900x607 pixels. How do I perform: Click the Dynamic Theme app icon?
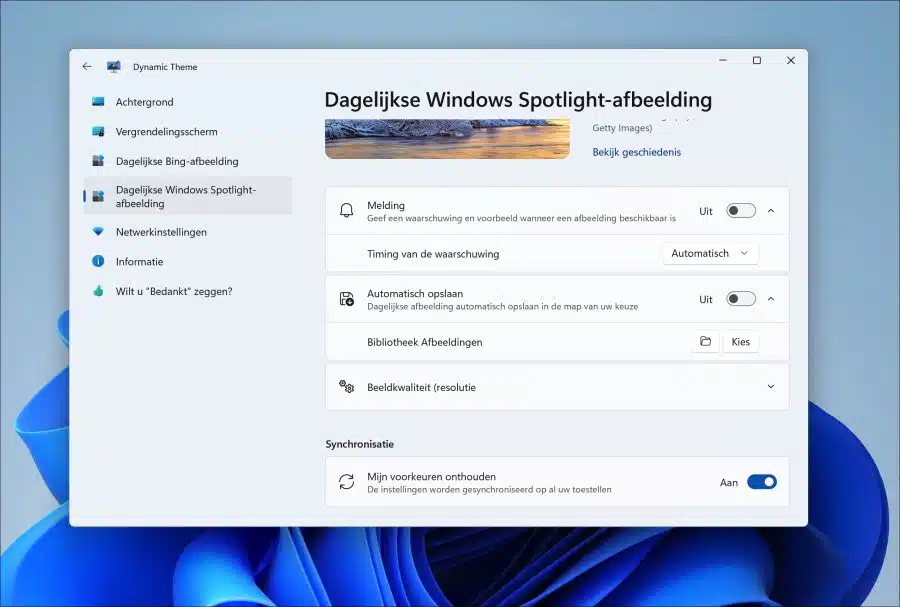[x=114, y=67]
